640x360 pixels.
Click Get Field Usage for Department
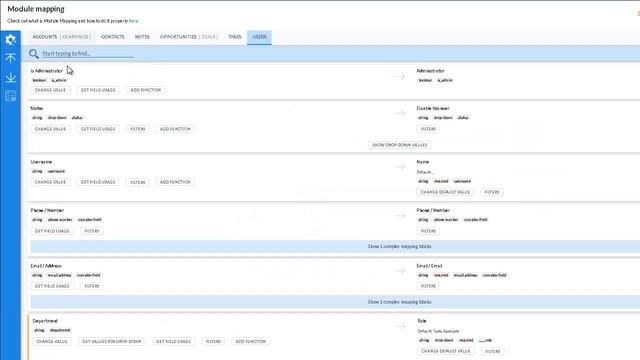point(173,341)
